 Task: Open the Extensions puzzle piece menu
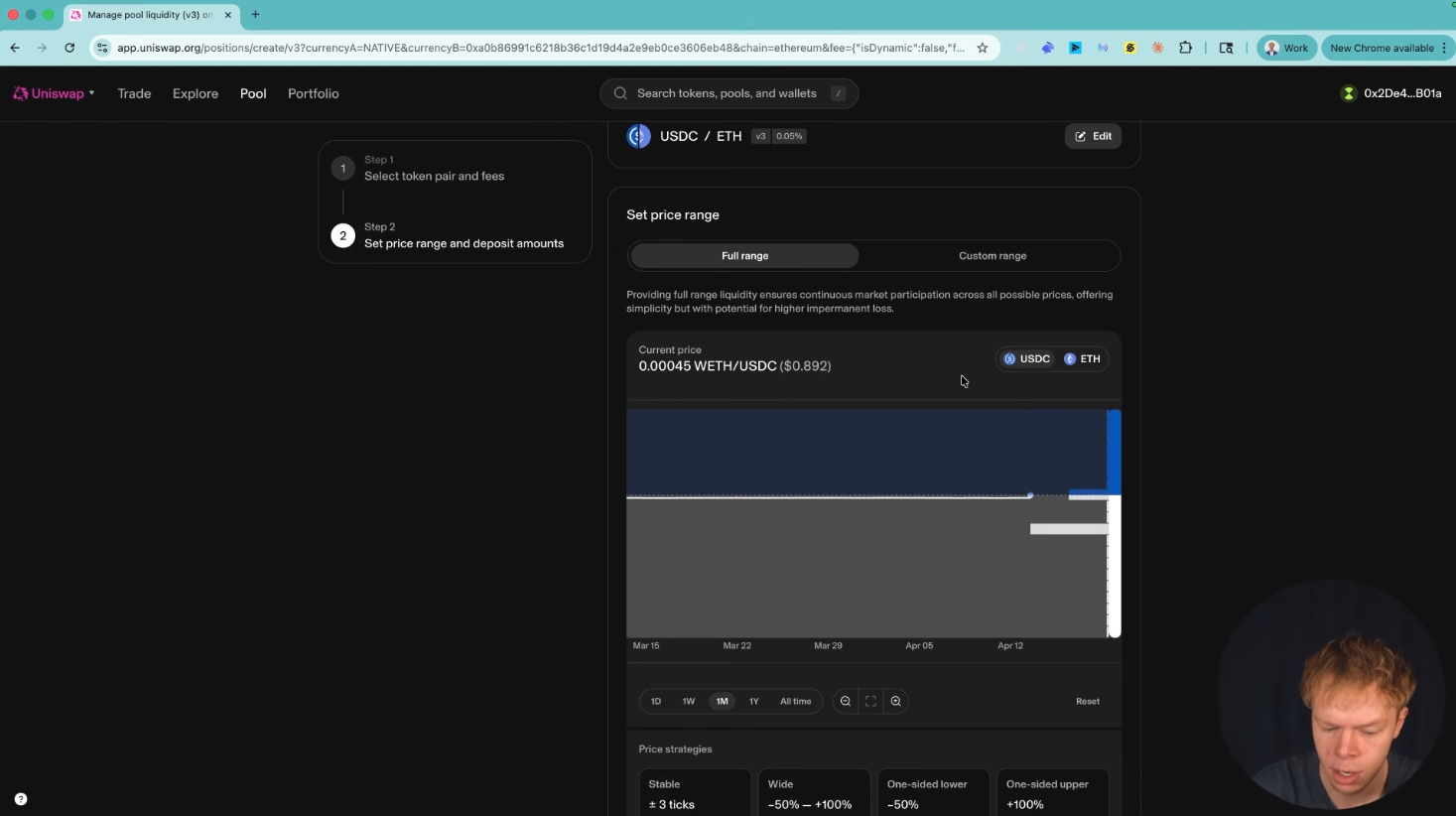pos(1186,48)
